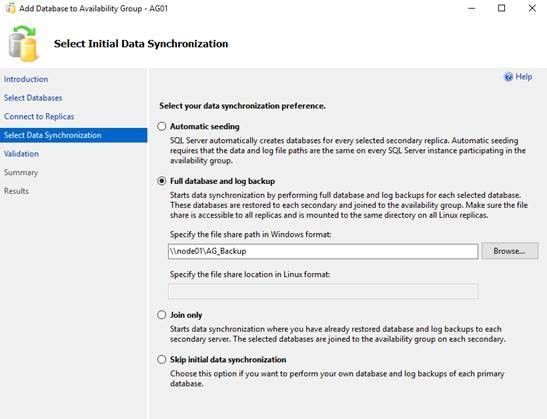Jump to the Validation step
This screenshot has height=419, width=547.
pyautogui.click(x=21, y=154)
